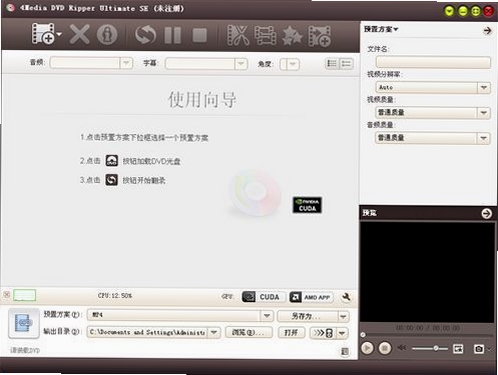Click the add DVD file toolbar icon

coord(43,33)
